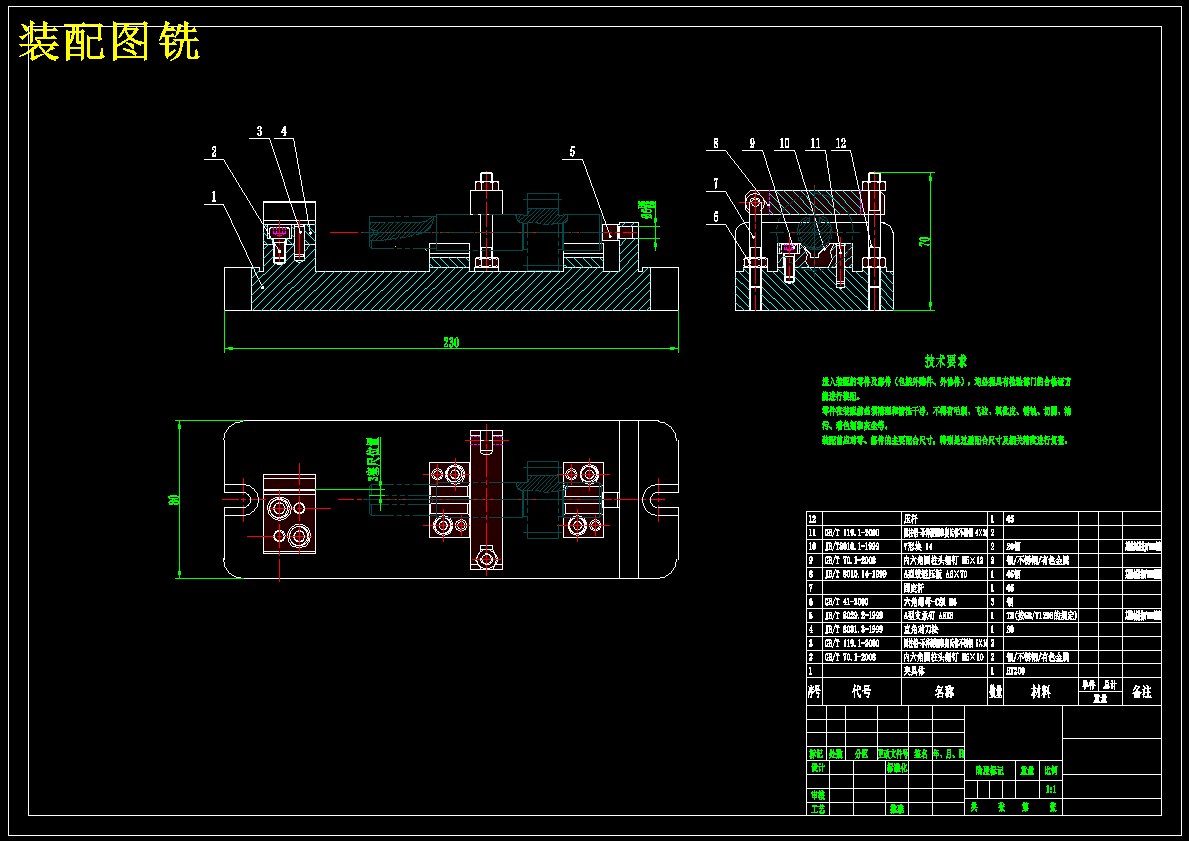Viewport: 1189px width, 841px height.
Task: Click the 比例 label
Action: pos(1051,770)
